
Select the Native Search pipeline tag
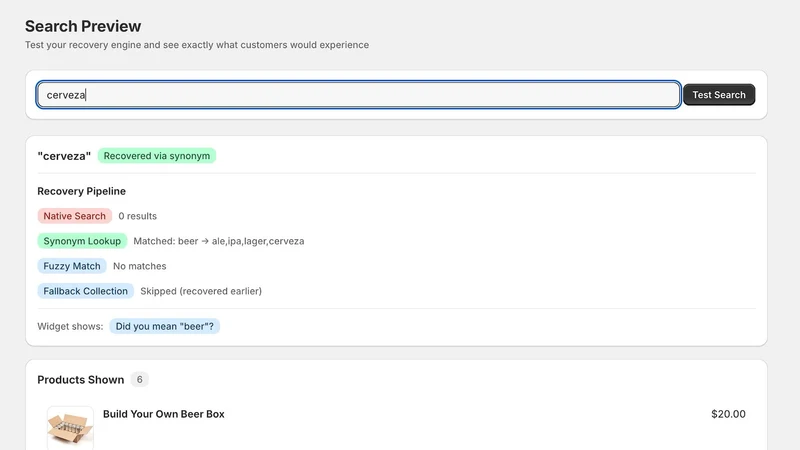click(x=74, y=216)
